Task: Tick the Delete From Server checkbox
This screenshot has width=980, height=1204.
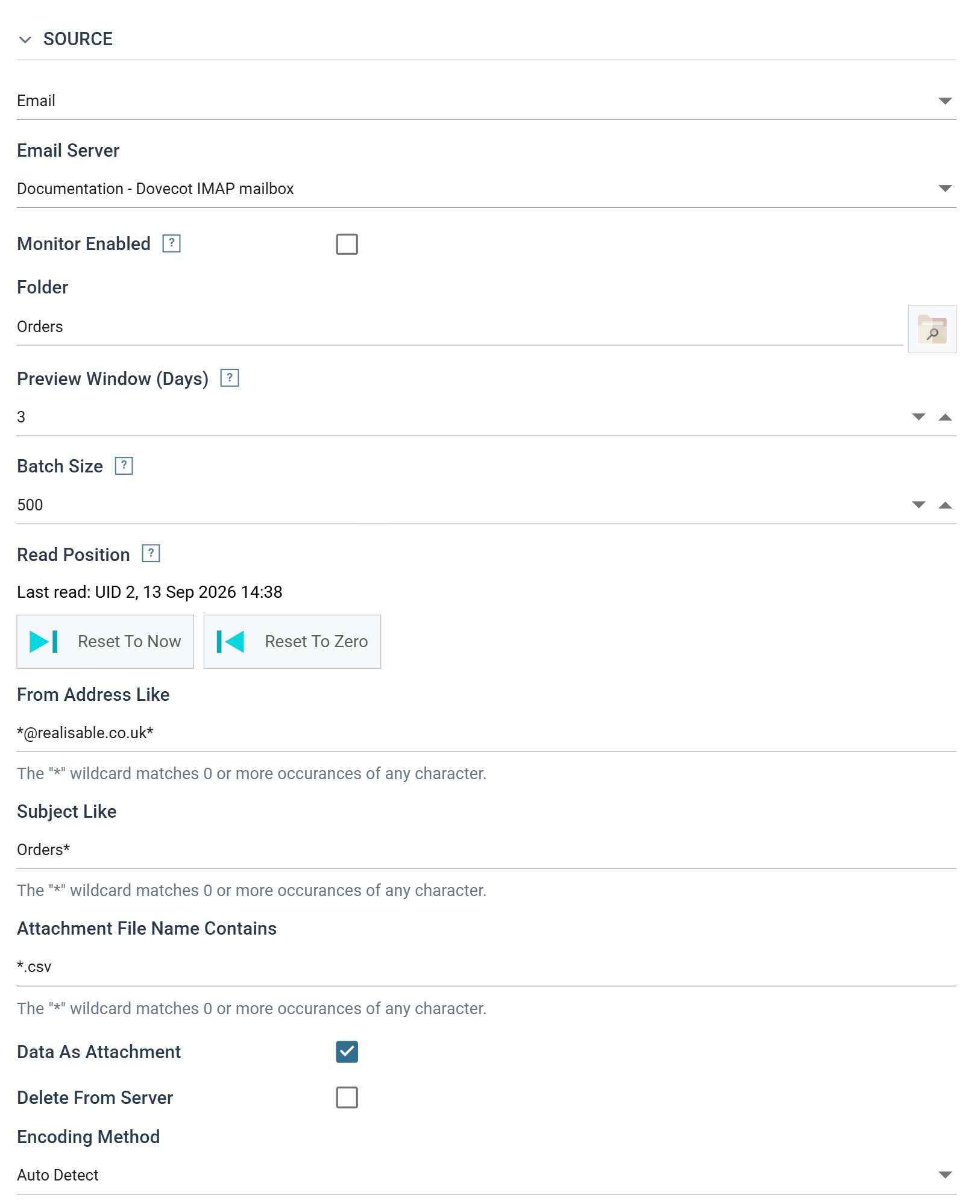Action: (x=347, y=1097)
